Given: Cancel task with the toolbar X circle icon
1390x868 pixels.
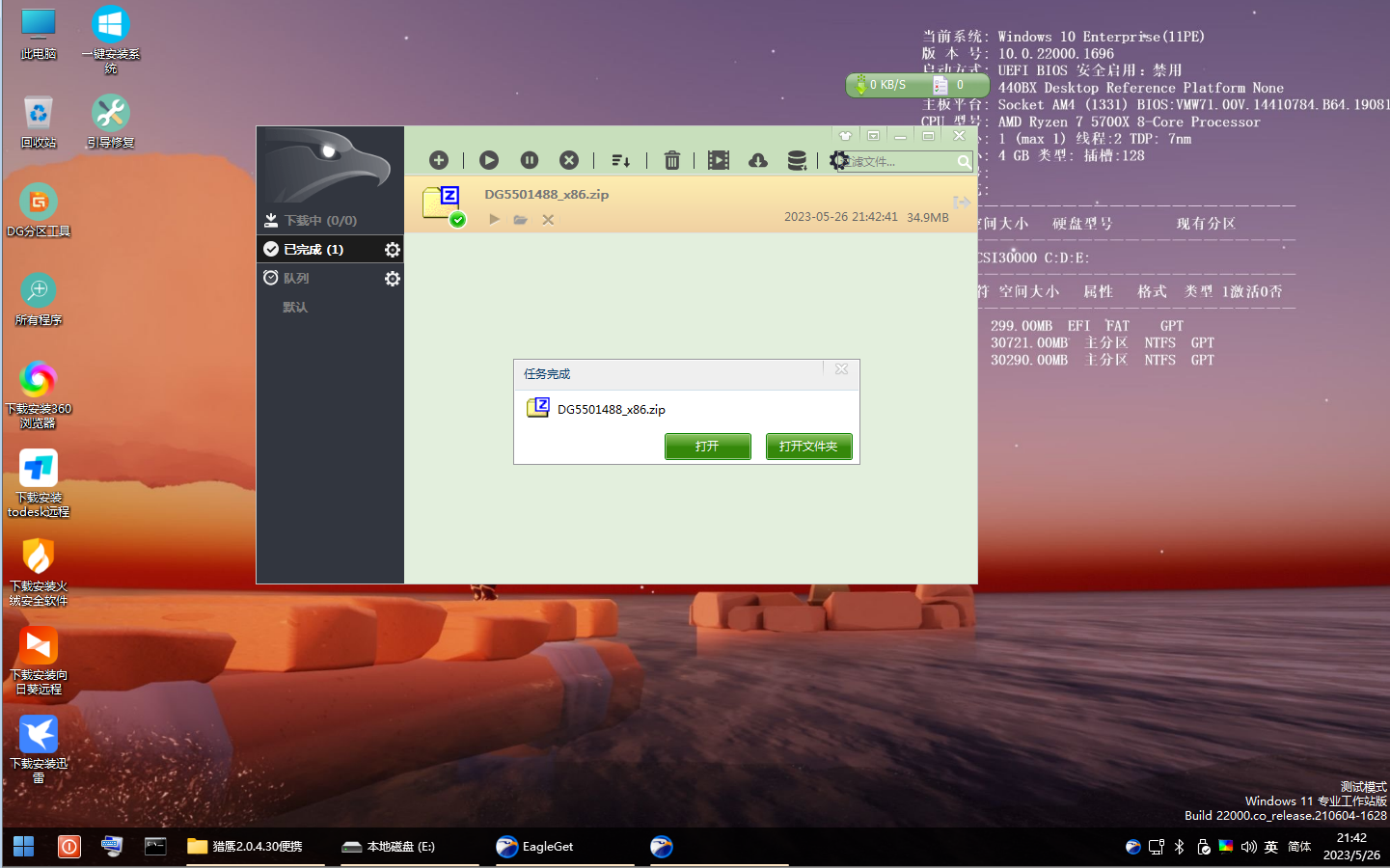Looking at the screenshot, I should click(569, 160).
